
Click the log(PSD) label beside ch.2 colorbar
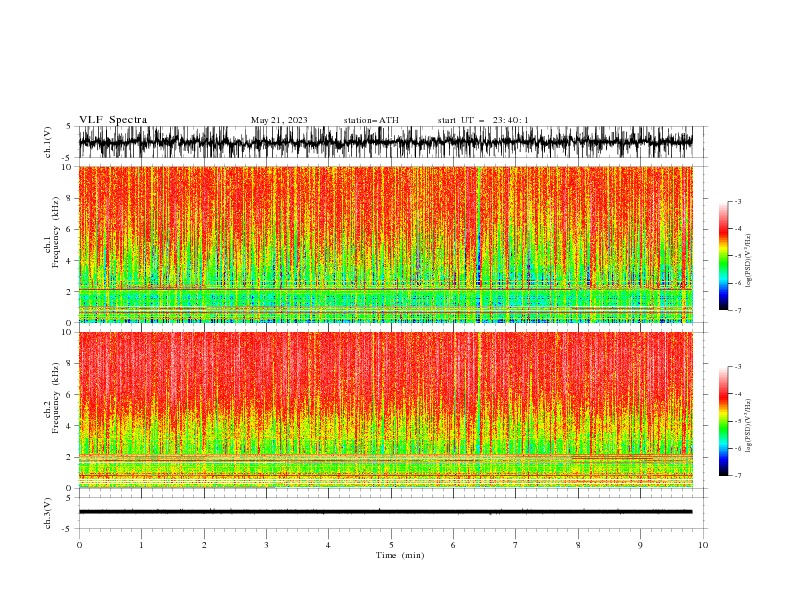click(x=748, y=426)
